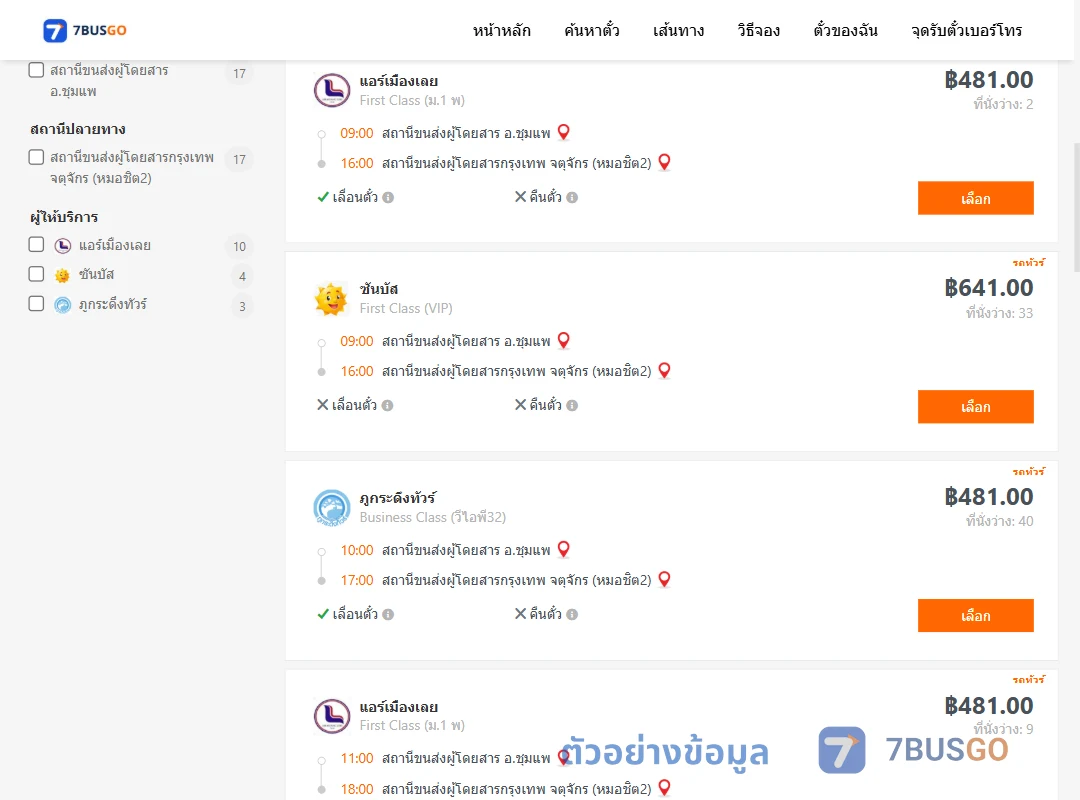This screenshot has width=1080, height=800.
Task: Click แอร์เมืองเลย logo on 11:00 trip card
Action: [332, 716]
